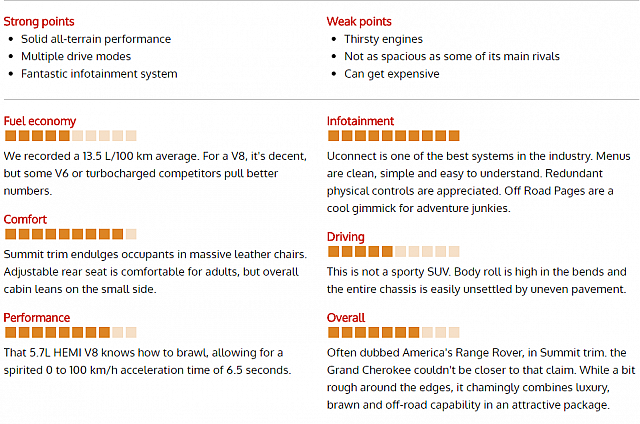Select 'Multiple drive modes' bullet item
Image resolution: width=640 pixels, height=424 pixels.
coord(76,56)
